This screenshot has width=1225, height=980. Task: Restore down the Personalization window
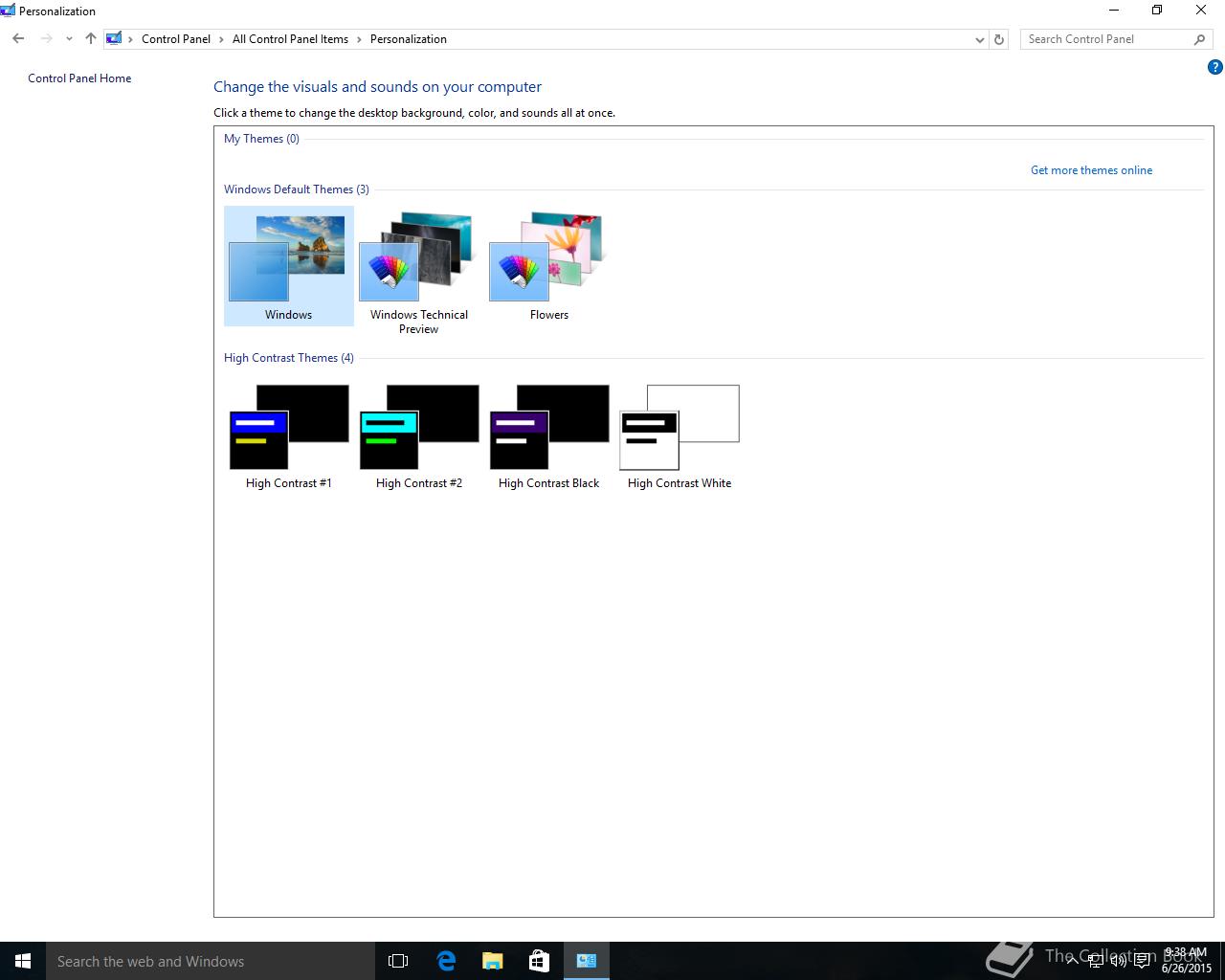(x=1157, y=11)
